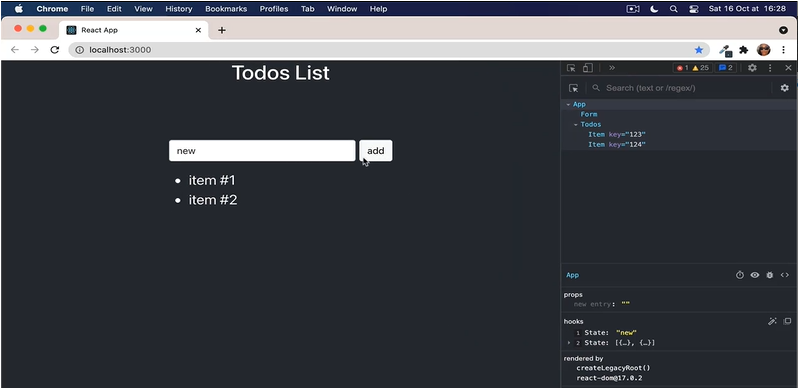799x389 pixels.
Task: Open the Profiles menu
Action: tap(274, 9)
